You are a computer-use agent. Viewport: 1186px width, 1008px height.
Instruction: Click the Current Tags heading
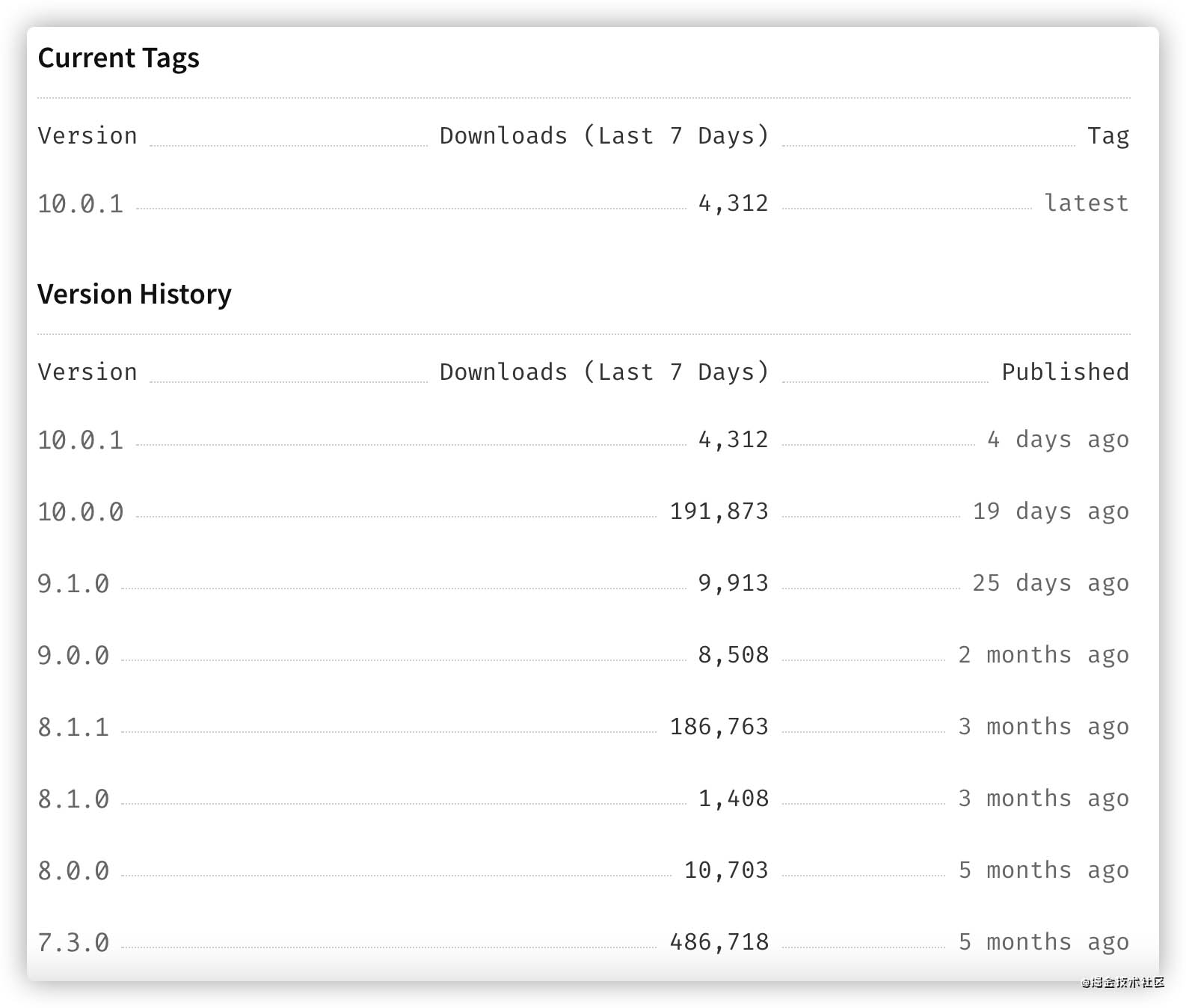pyautogui.click(x=118, y=58)
